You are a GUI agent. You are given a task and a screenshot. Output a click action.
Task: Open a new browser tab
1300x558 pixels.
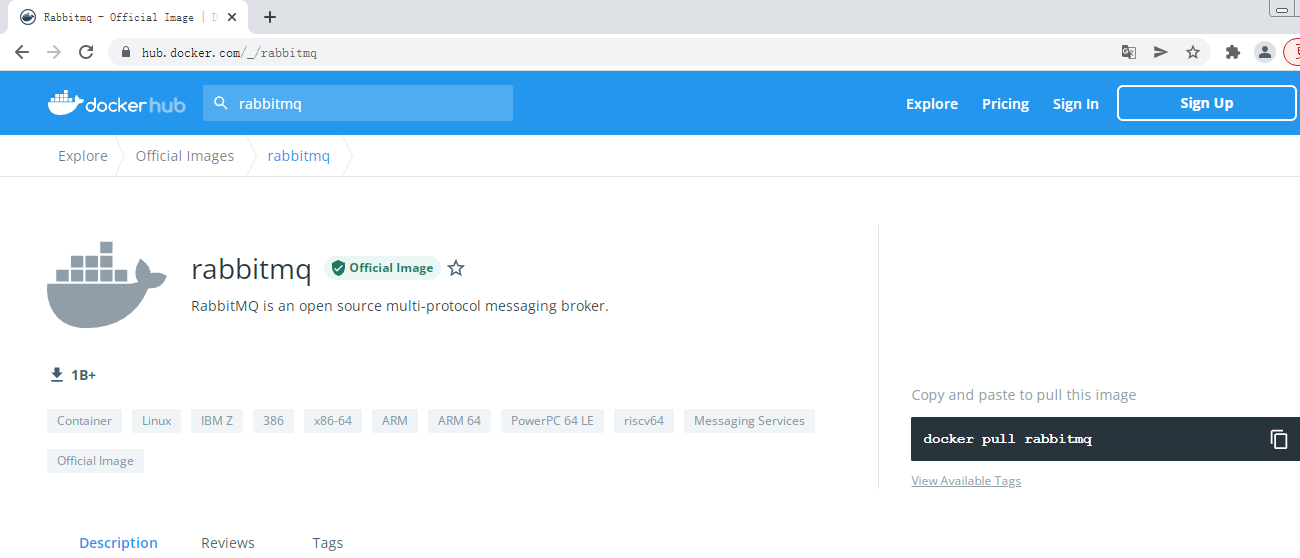269,17
